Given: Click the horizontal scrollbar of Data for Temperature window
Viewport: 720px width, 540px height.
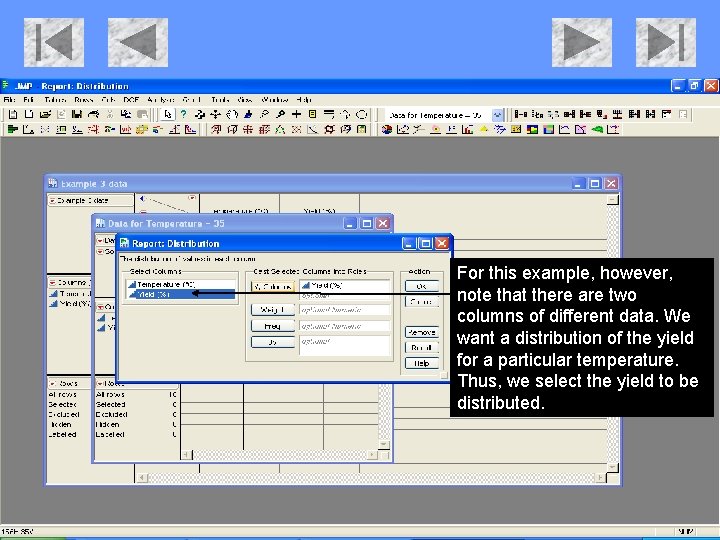Looking at the screenshot, I should coord(280,455).
